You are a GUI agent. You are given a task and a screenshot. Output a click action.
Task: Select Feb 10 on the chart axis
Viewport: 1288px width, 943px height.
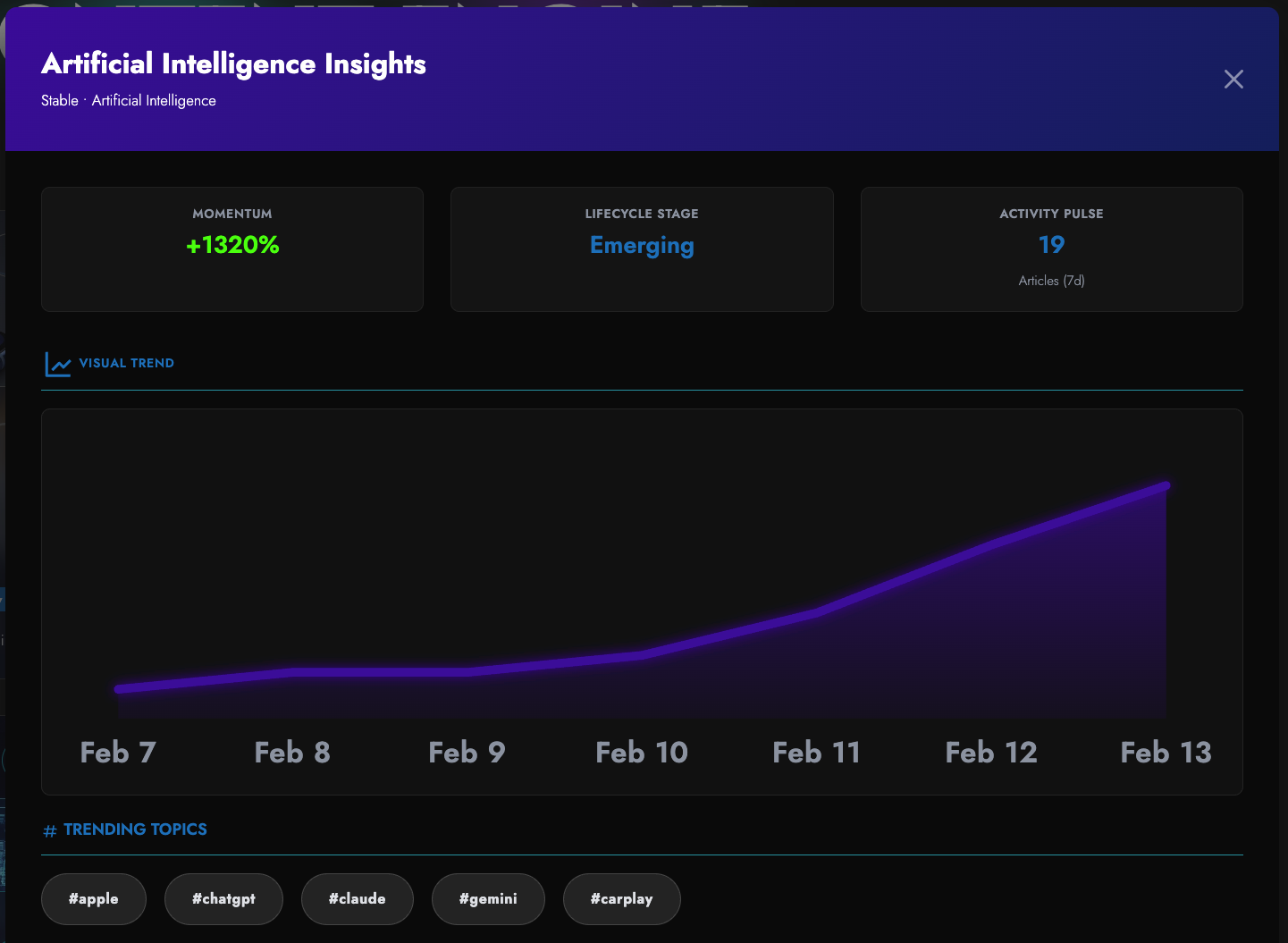(642, 753)
